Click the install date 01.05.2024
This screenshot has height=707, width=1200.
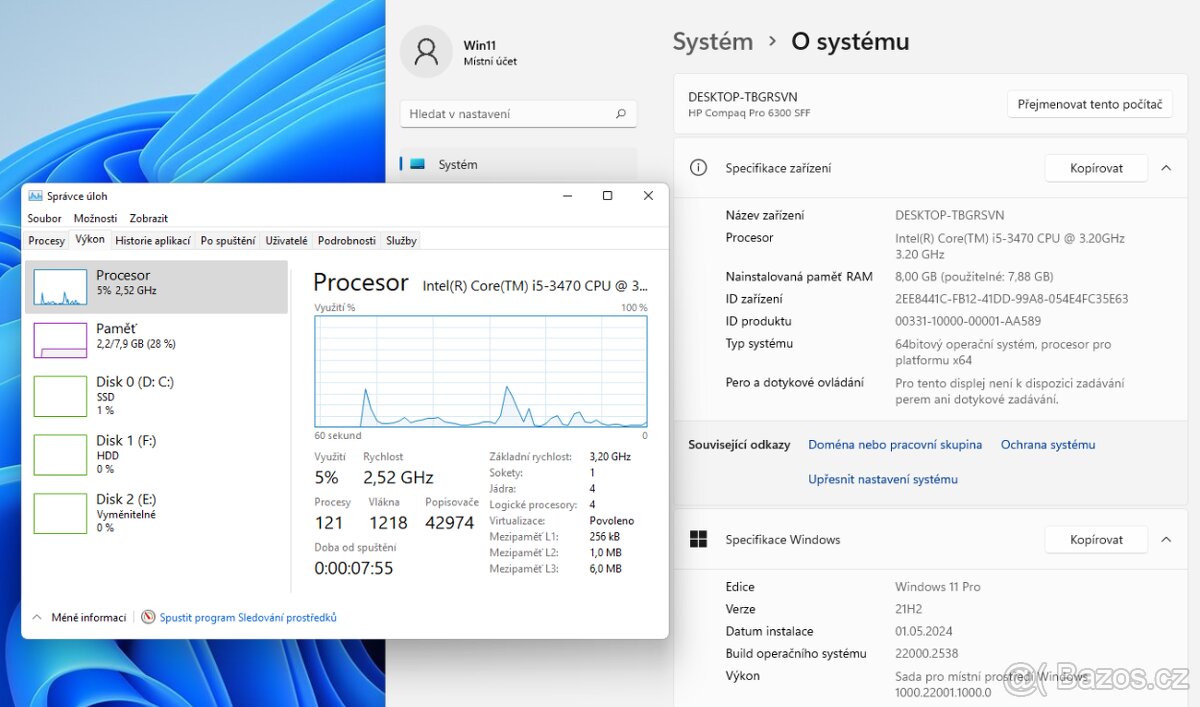926,631
